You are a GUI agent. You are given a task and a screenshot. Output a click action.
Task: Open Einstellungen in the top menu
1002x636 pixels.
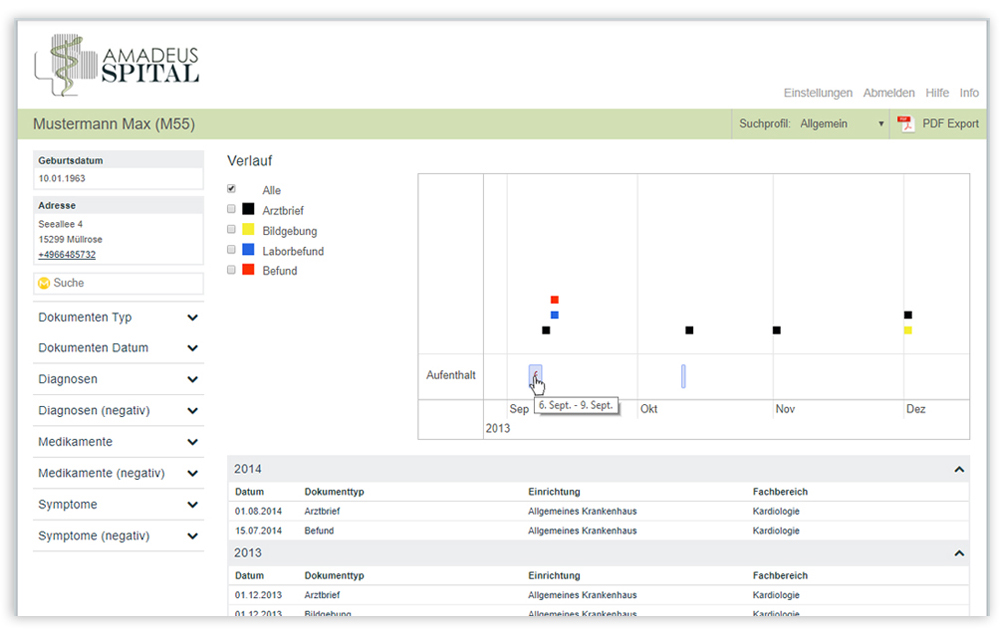[x=817, y=93]
